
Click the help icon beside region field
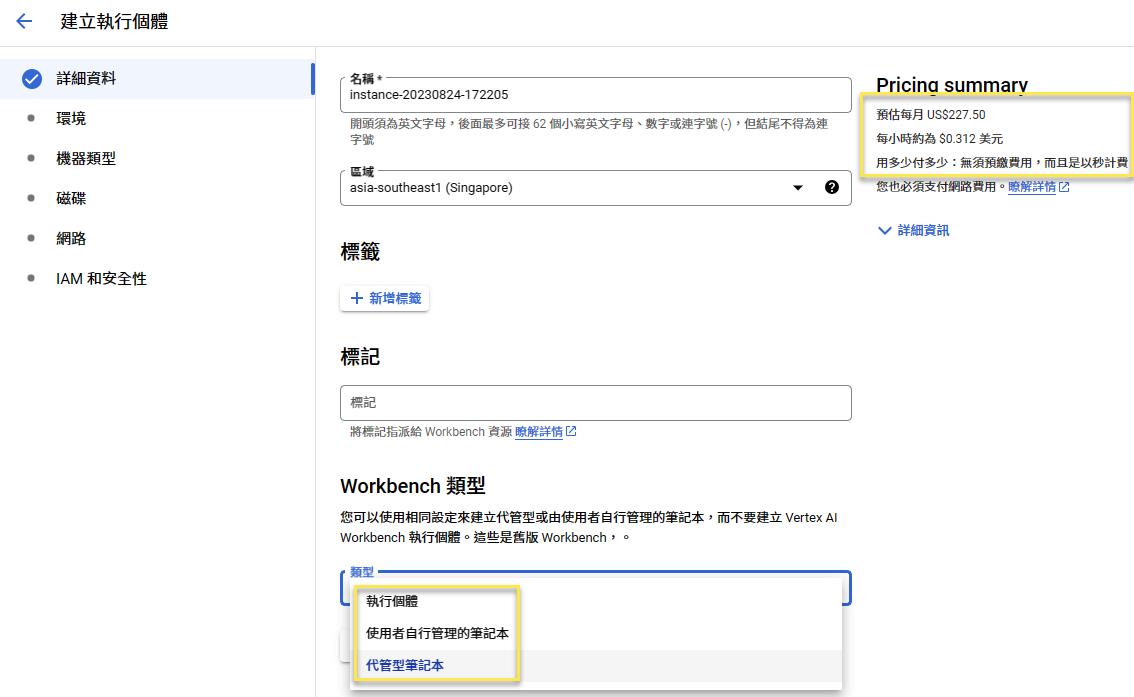click(x=831, y=187)
